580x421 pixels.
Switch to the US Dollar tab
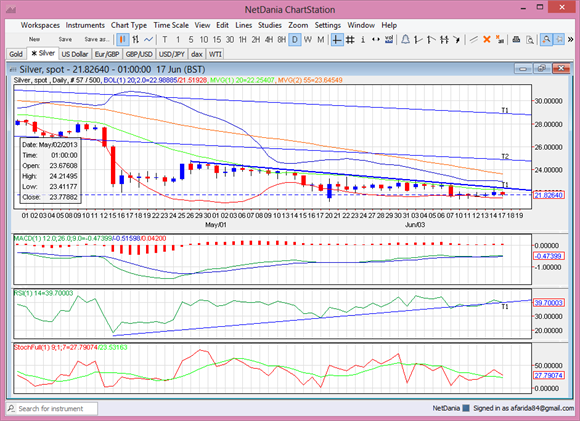pyautogui.click(x=75, y=54)
